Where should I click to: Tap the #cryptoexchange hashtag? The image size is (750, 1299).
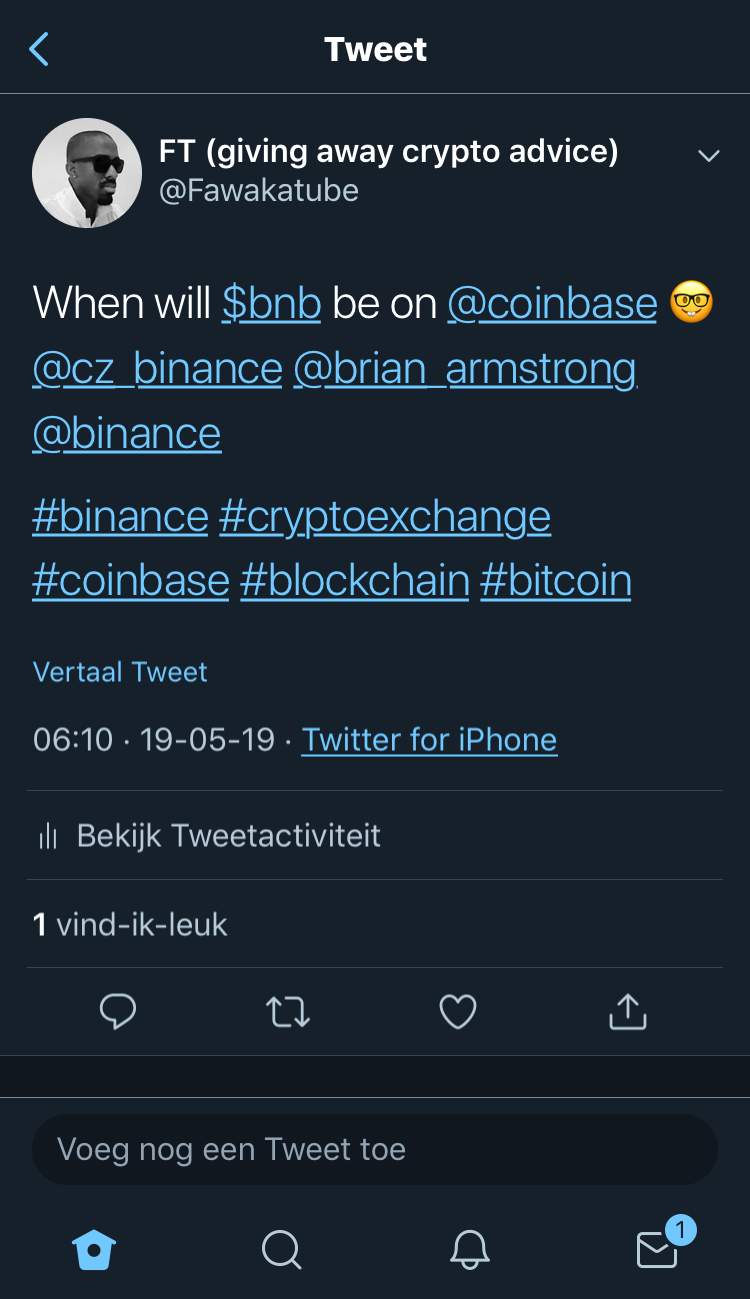[384, 517]
